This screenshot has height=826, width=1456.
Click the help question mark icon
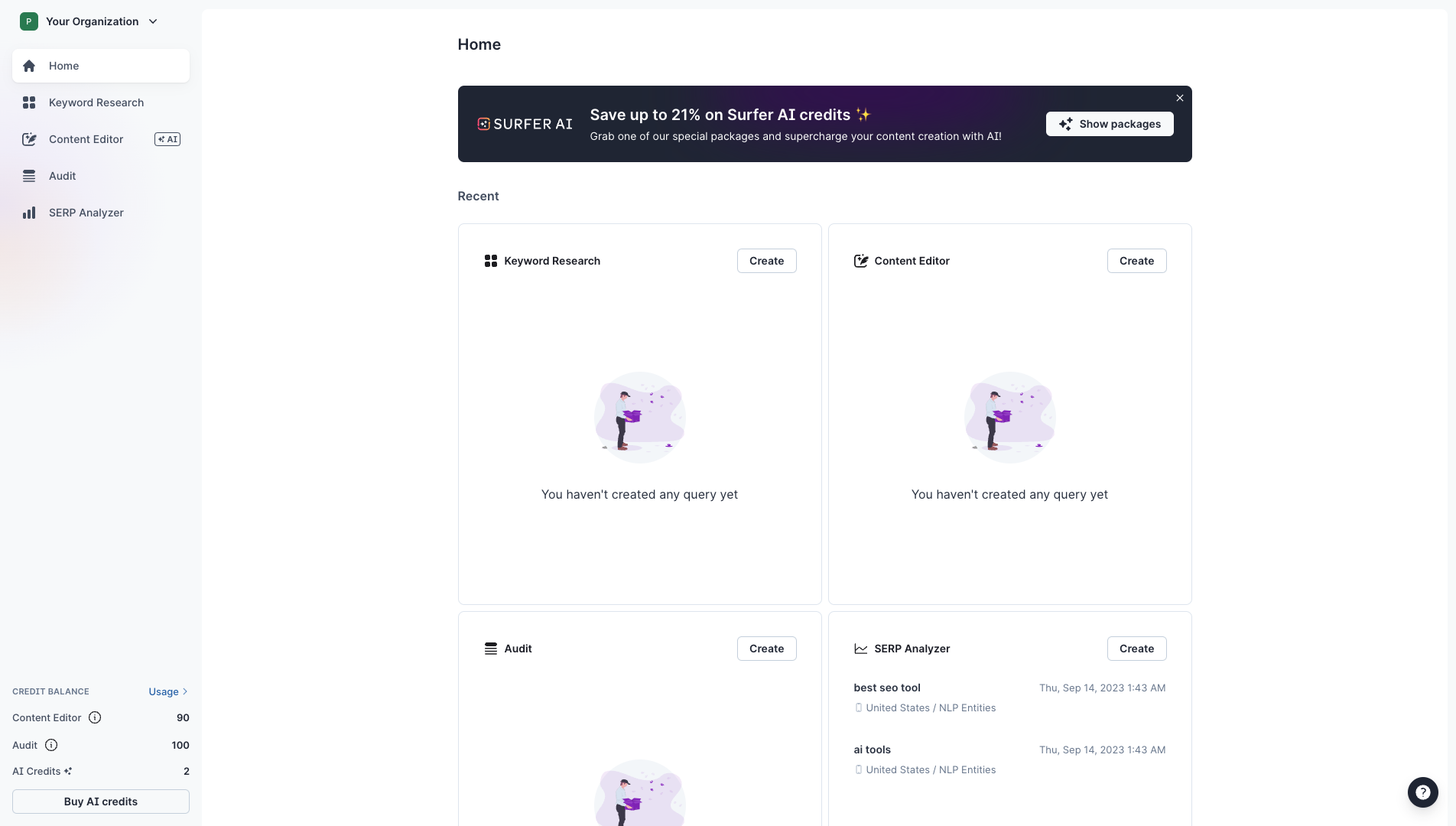point(1422,792)
